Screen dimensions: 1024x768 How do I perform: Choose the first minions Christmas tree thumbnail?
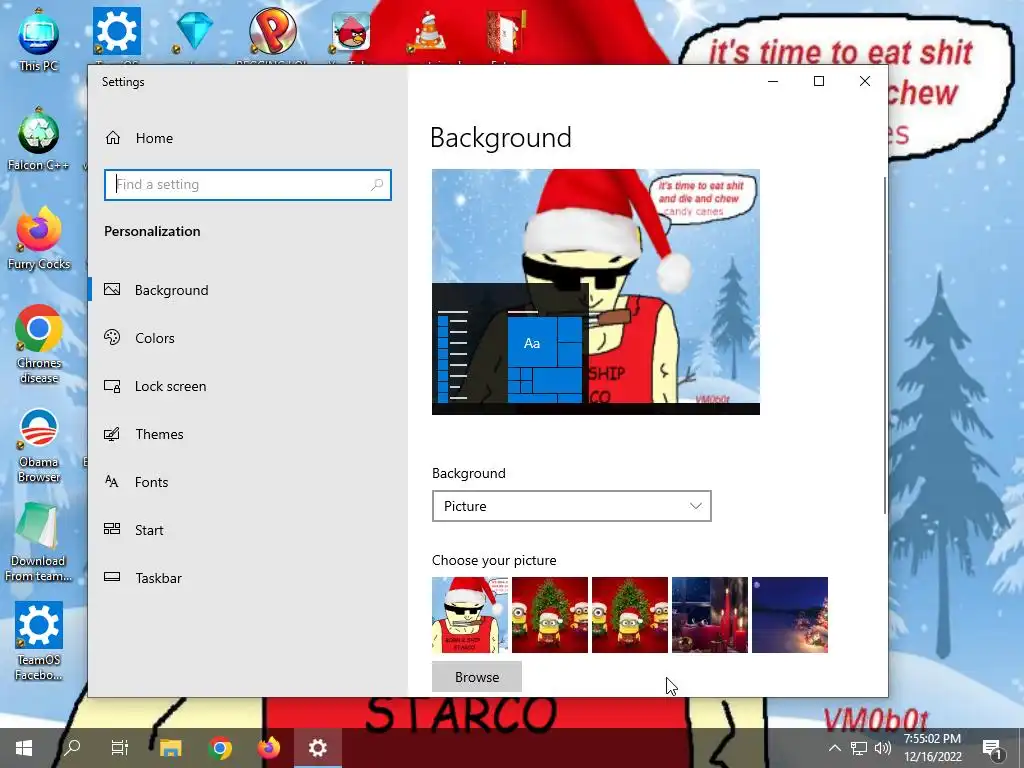pyautogui.click(x=550, y=615)
